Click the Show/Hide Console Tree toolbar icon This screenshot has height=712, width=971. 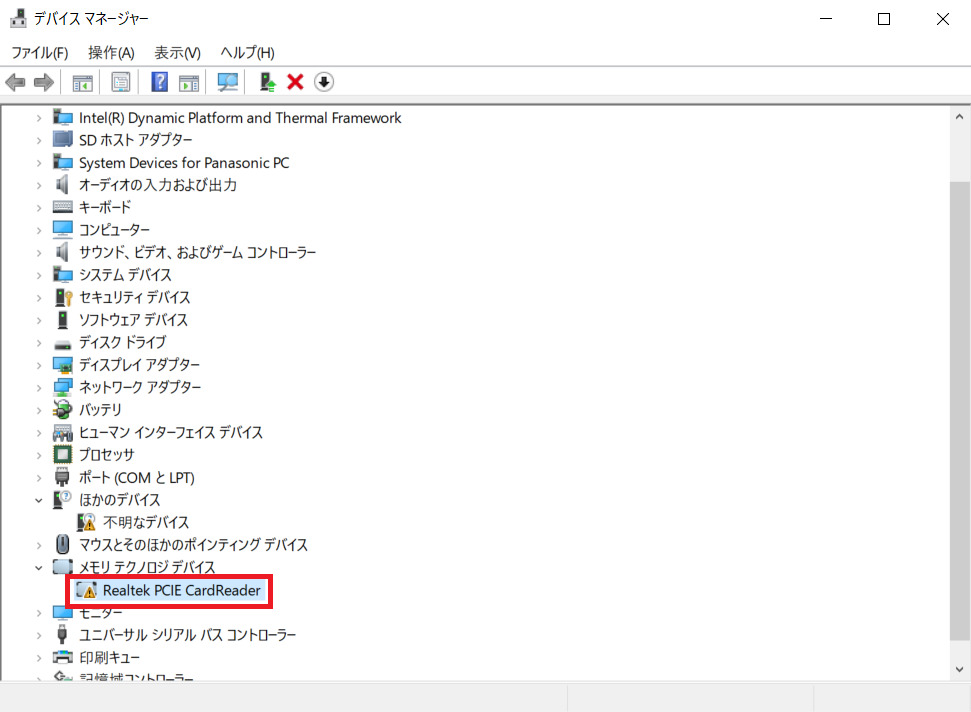[x=82, y=82]
